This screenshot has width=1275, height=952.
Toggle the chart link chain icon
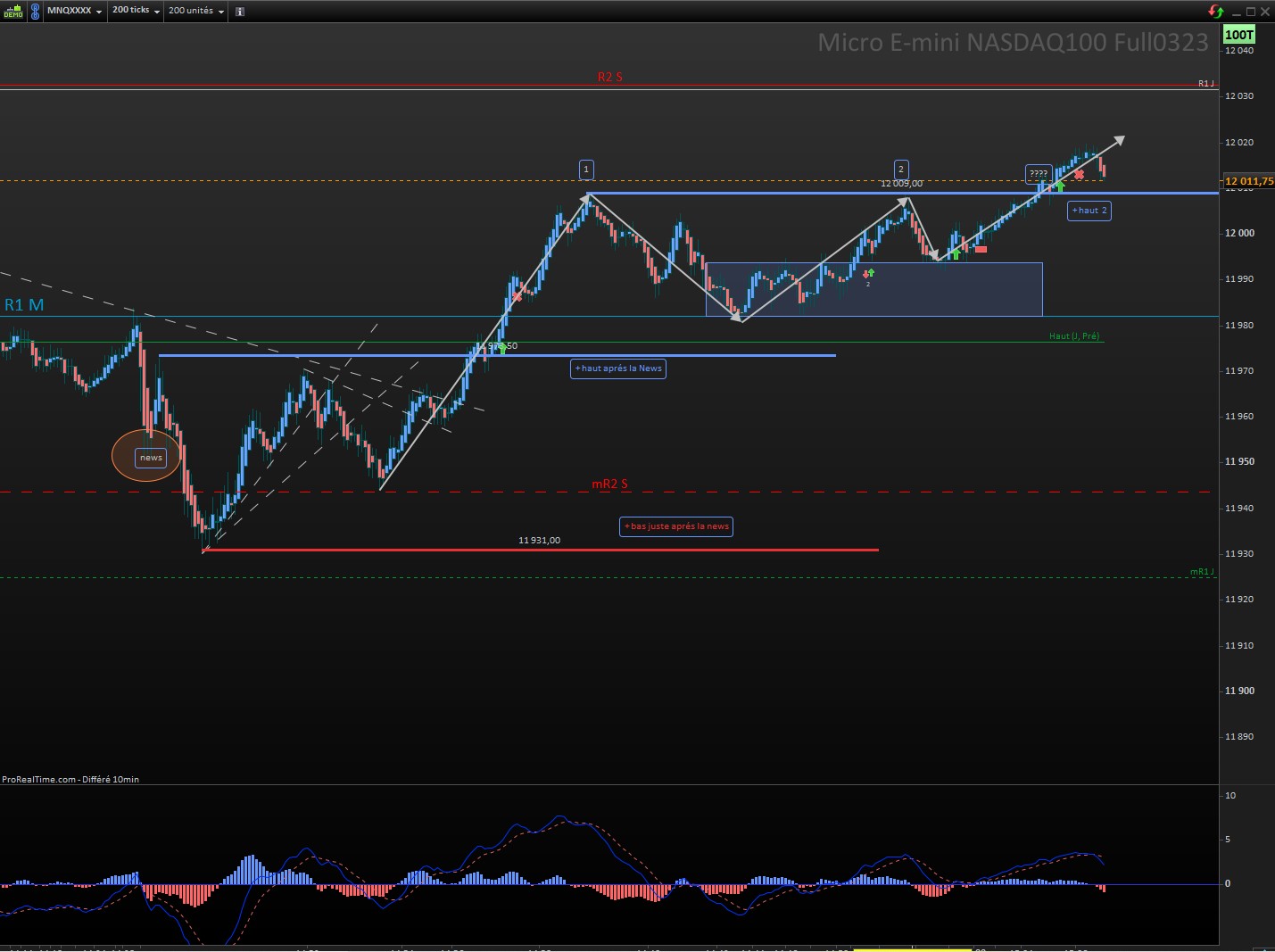coord(35,11)
